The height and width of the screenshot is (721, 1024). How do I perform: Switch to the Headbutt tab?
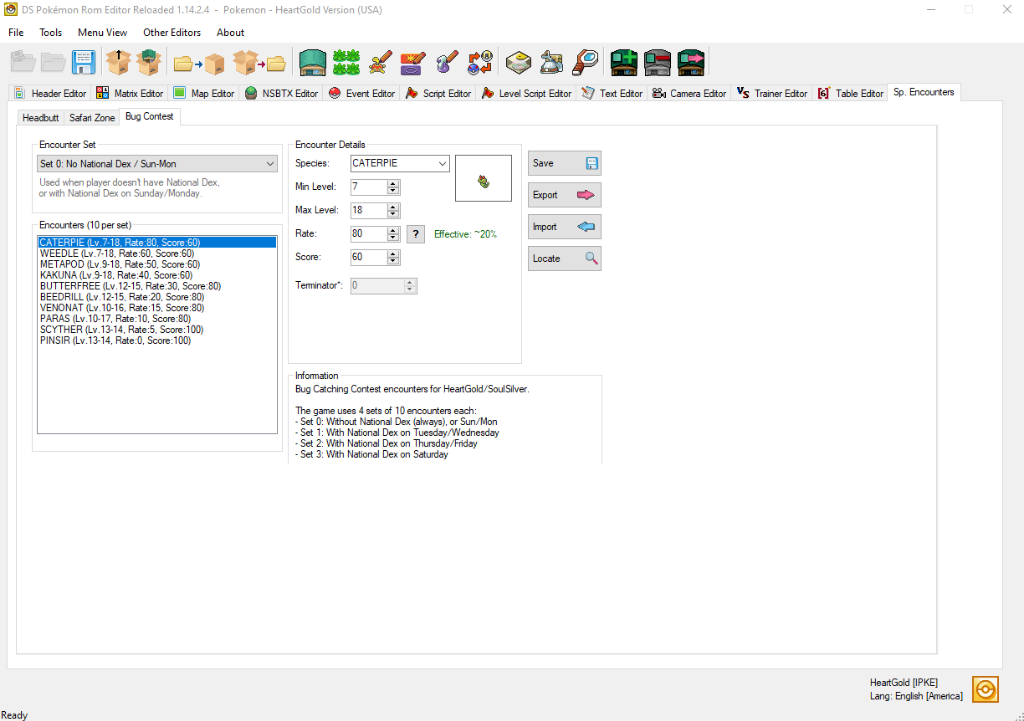point(40,117)
